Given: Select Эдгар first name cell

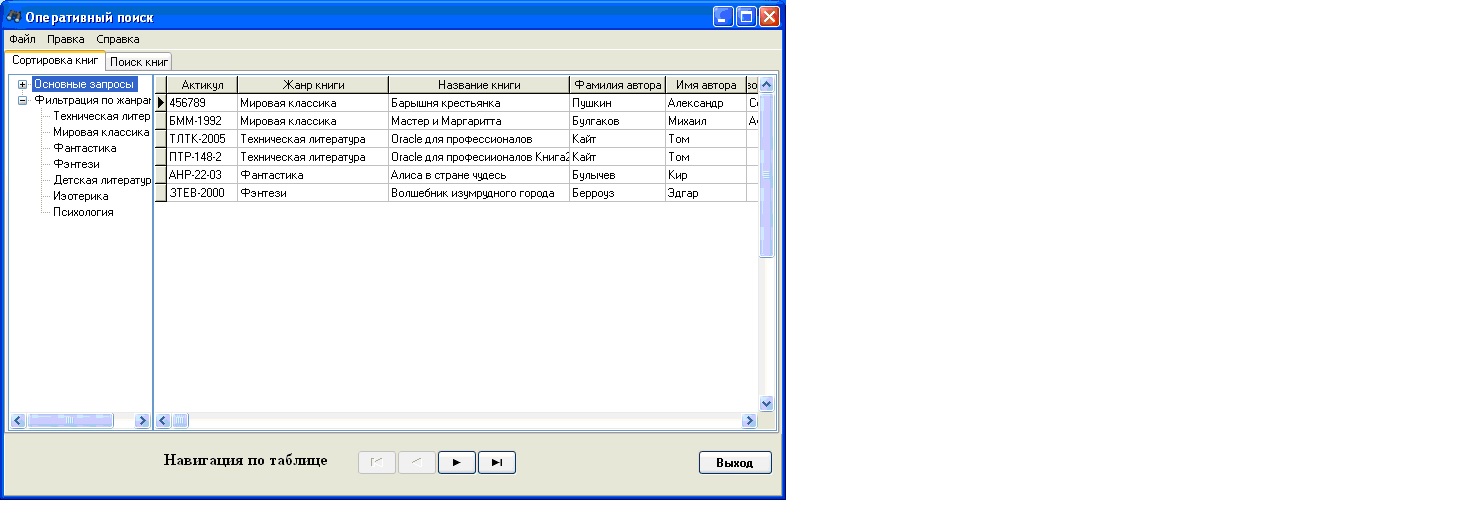Looking at the screenshot, I should 705,193.
